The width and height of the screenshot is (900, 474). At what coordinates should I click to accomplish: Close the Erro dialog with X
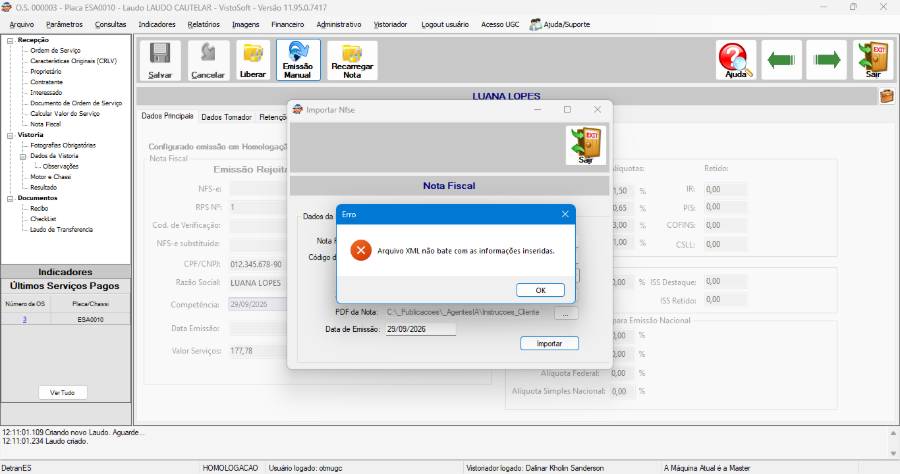click(565, 214)
